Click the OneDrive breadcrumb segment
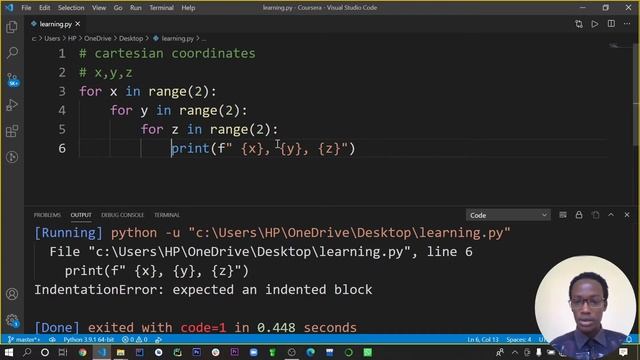This screenshot has width=640, height=360. click(98, 38)
